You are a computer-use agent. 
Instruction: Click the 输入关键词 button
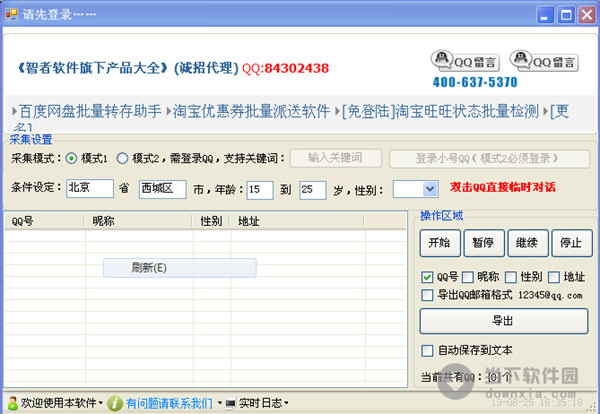336,158
